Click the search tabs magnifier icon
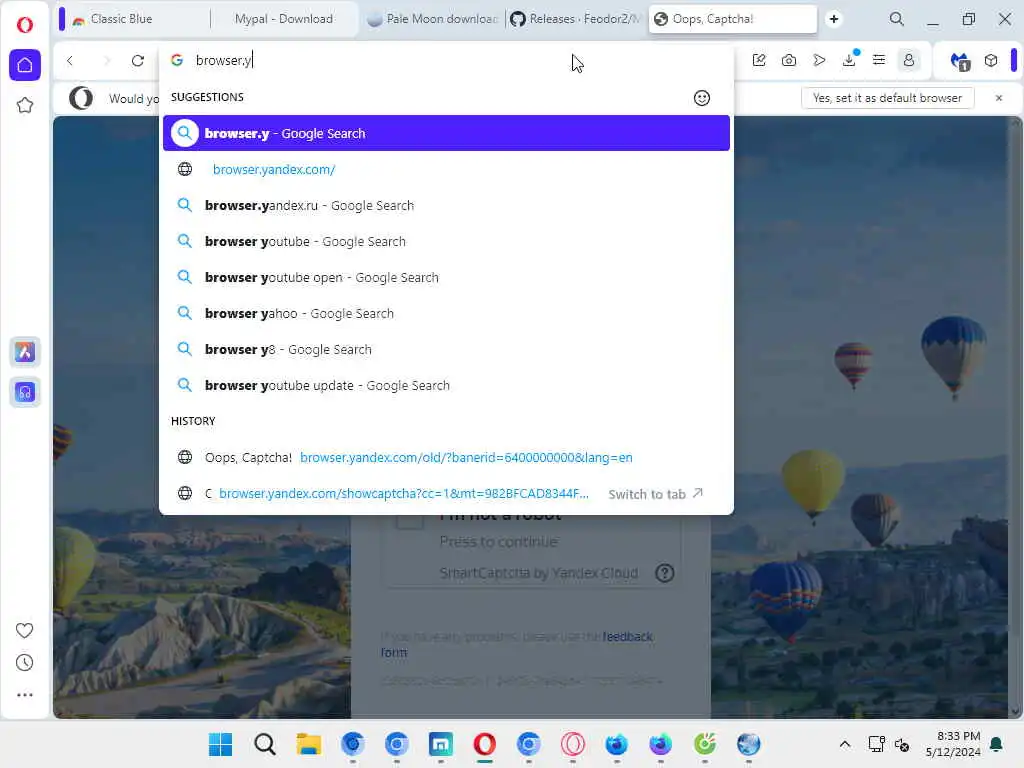 pyautogui.click(x=897, y=19)
